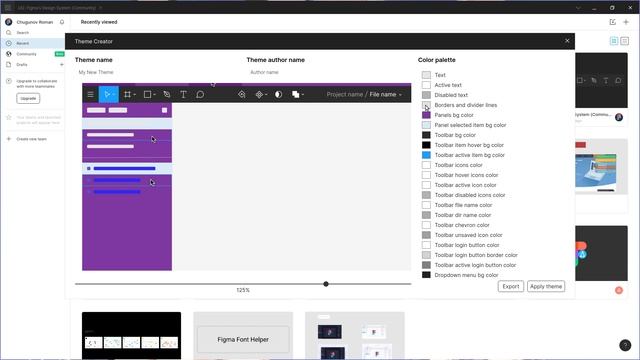The width and height of the screenshot is (640, 360).
Task: Pick the Text color swatch
Action: (426, 75)
